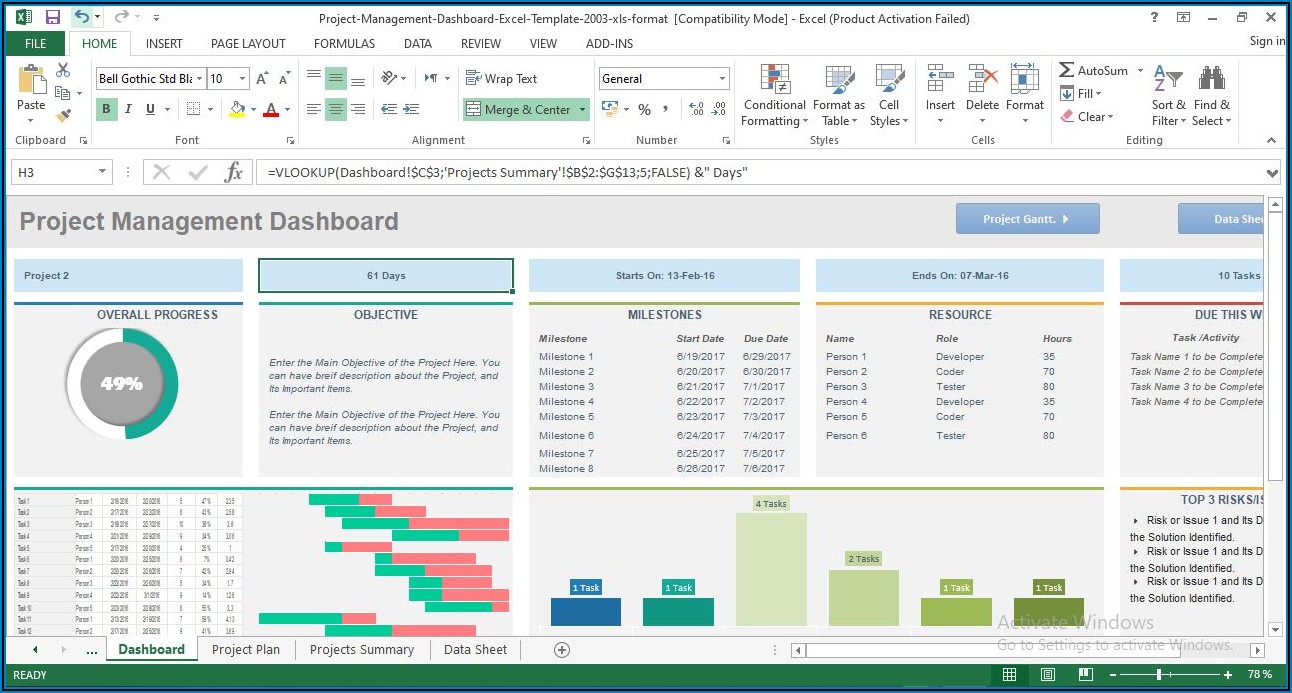Expand the General number format dropdown

pos(722,79)
